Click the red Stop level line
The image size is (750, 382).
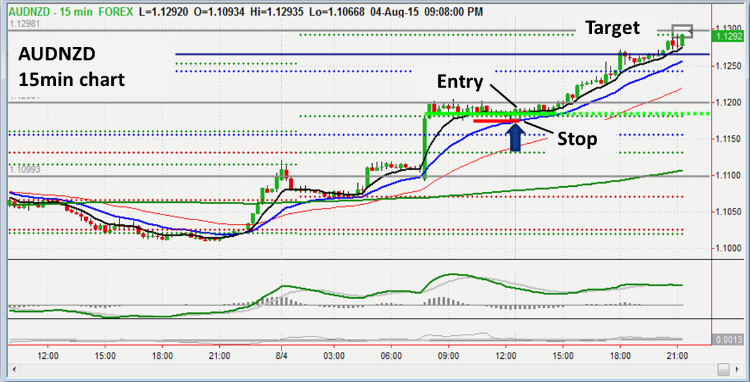point(496,121)
